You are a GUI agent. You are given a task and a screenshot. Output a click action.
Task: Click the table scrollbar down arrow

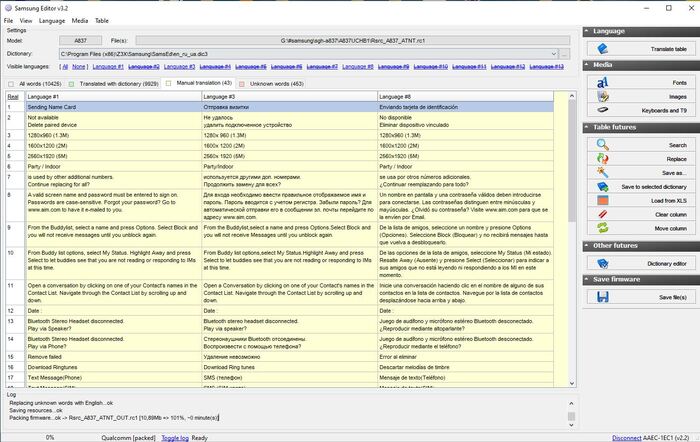572,384
